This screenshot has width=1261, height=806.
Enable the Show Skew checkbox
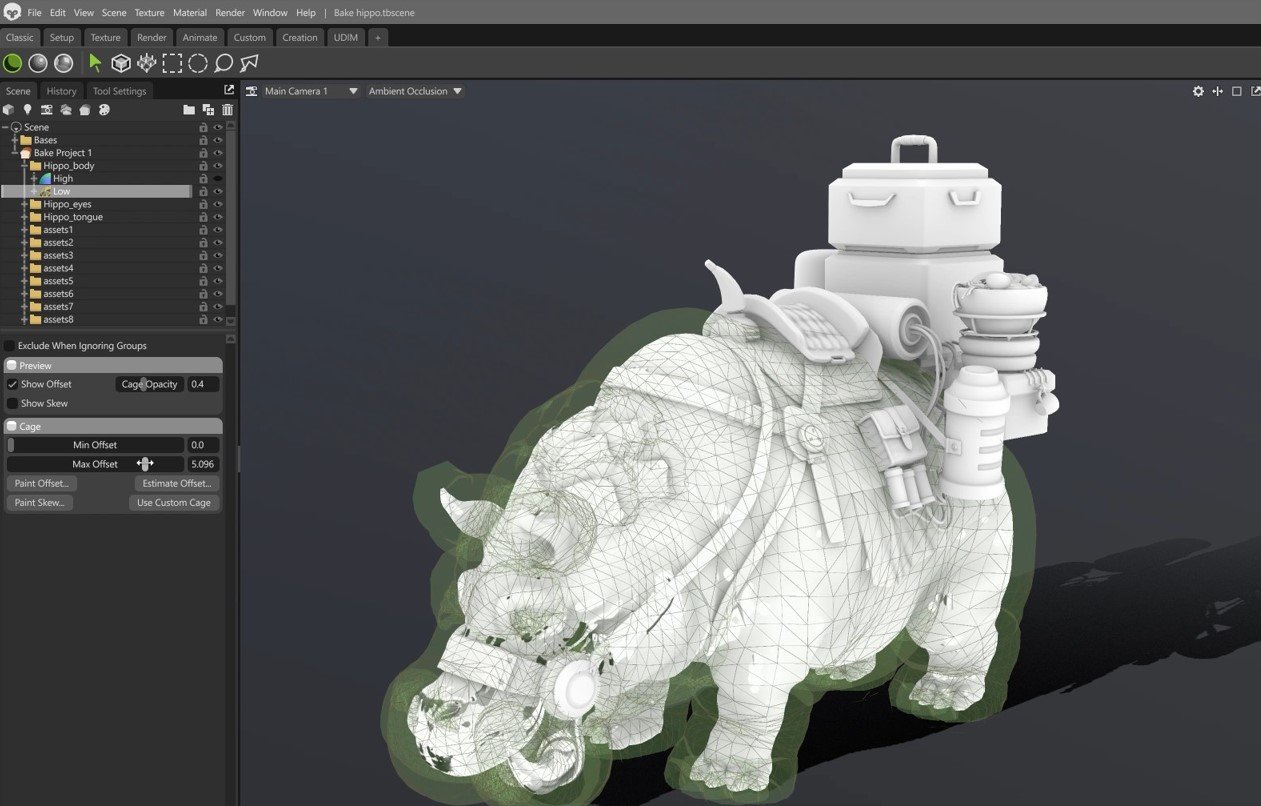point(10,403)
